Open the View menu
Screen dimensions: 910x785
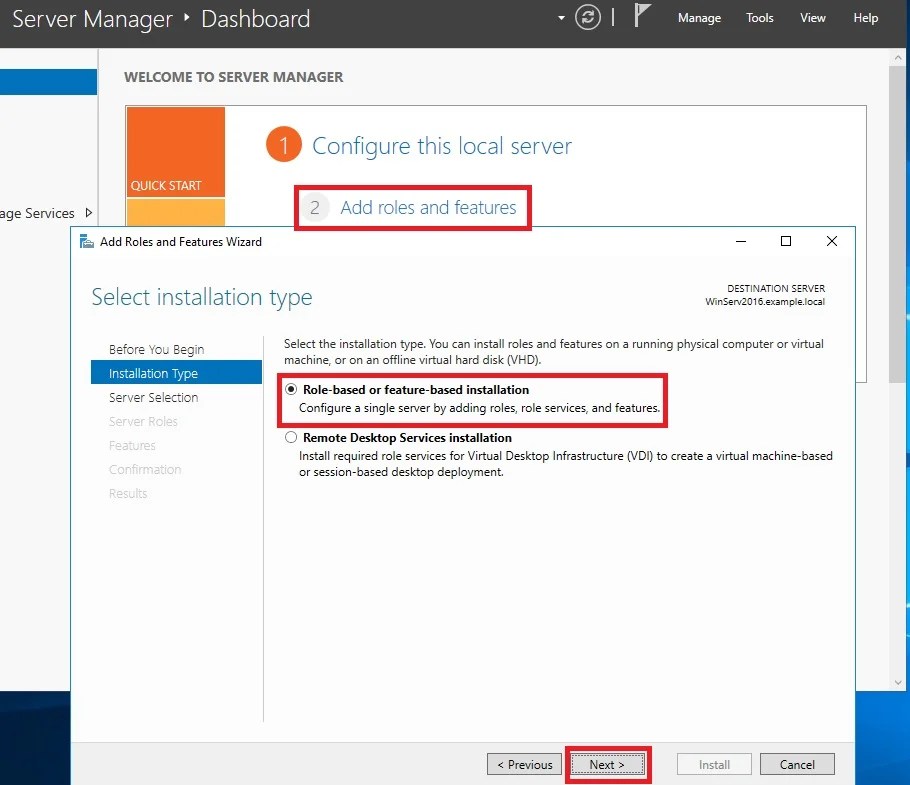click(x=812, y=17)
